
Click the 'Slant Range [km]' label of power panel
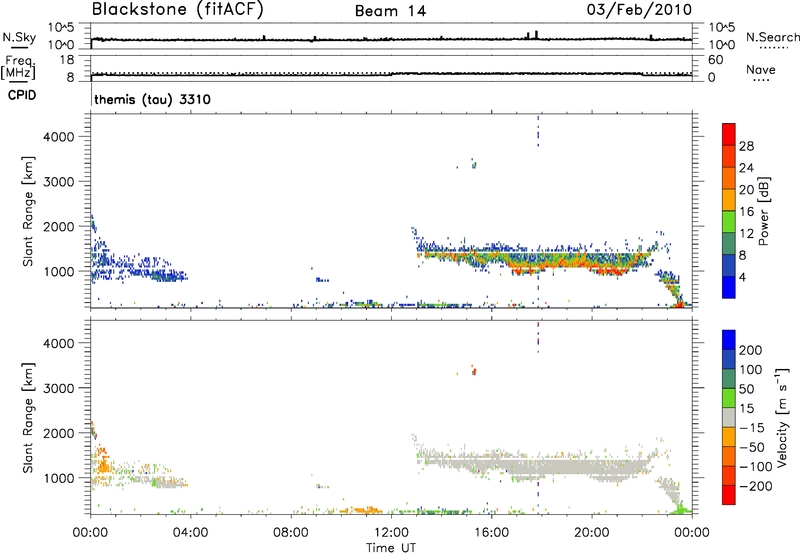(x=28, y=211)
